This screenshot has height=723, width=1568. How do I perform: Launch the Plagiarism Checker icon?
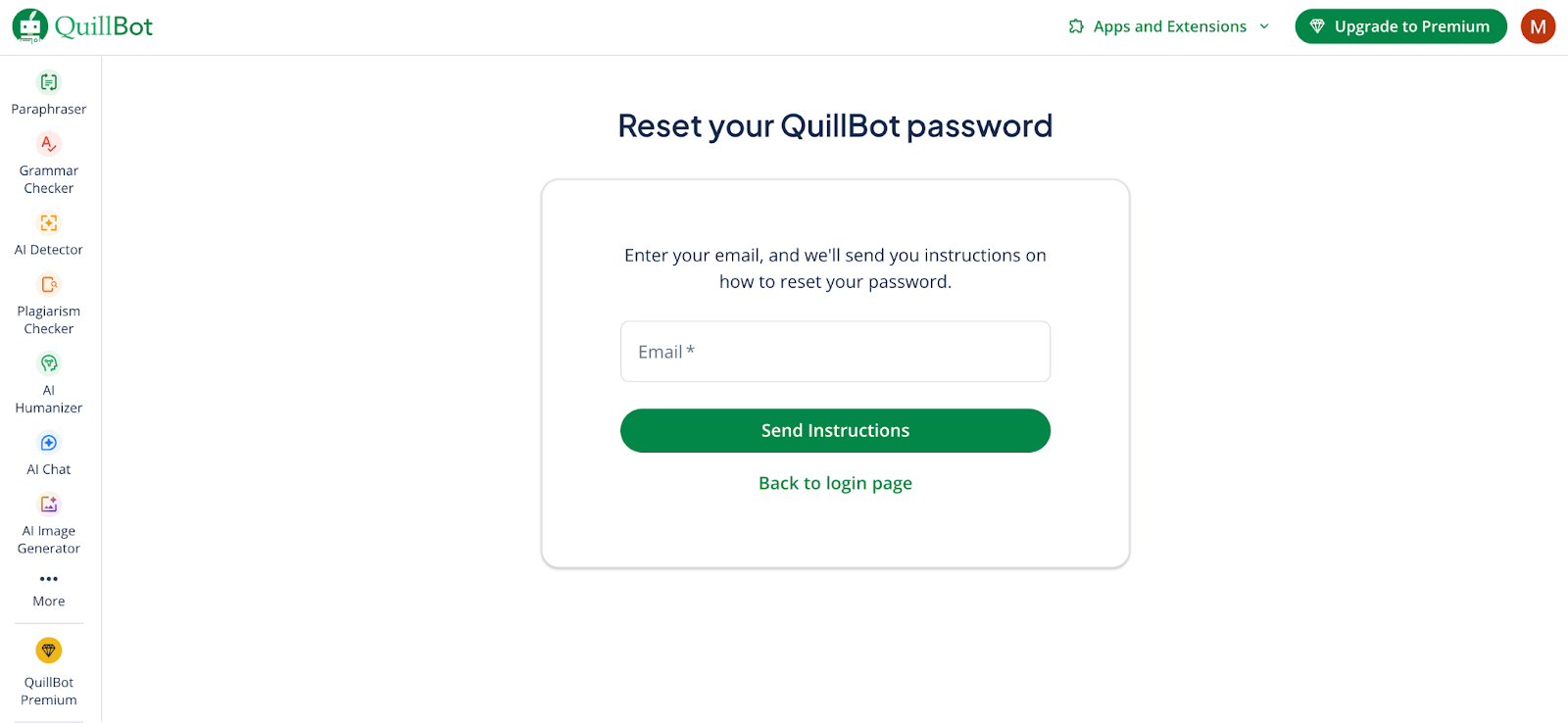tap(49, 285)
